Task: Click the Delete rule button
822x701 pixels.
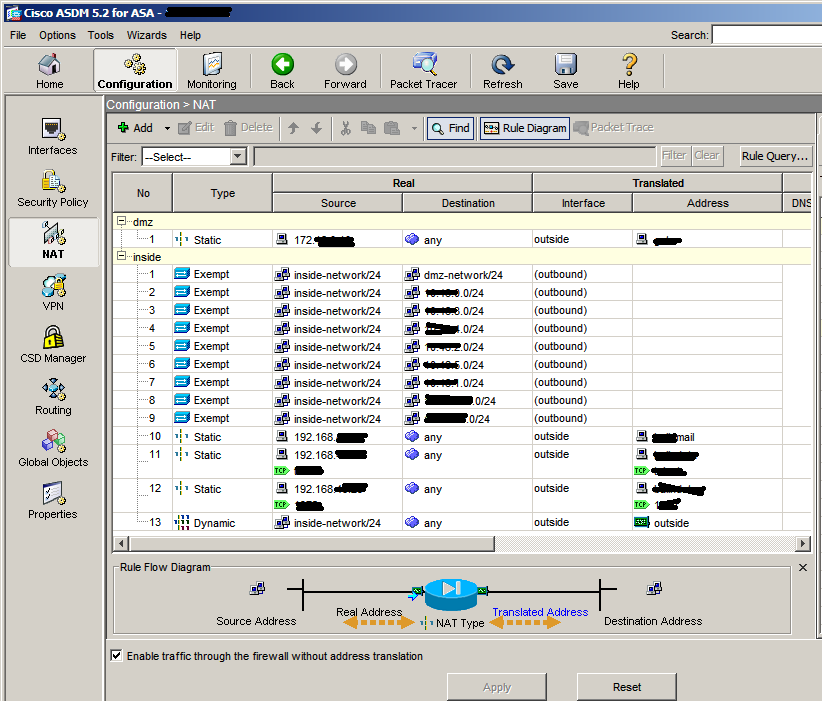Action: (248, 127)
